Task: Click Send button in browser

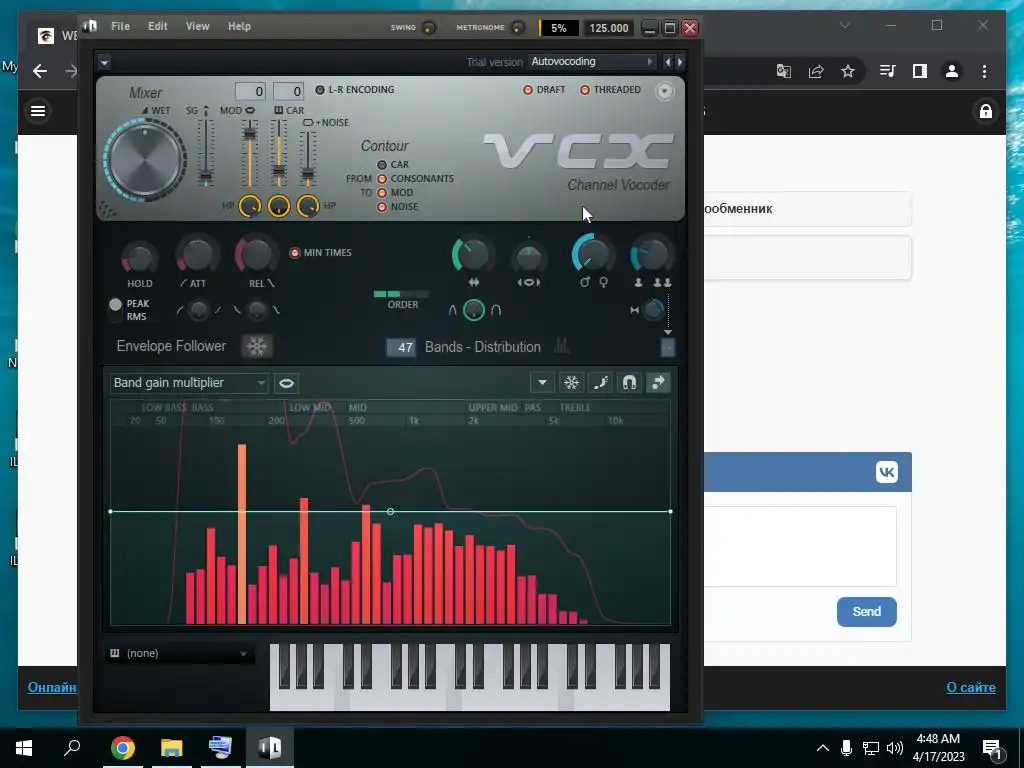Action: pyautogui.click(x=867, y=612)
